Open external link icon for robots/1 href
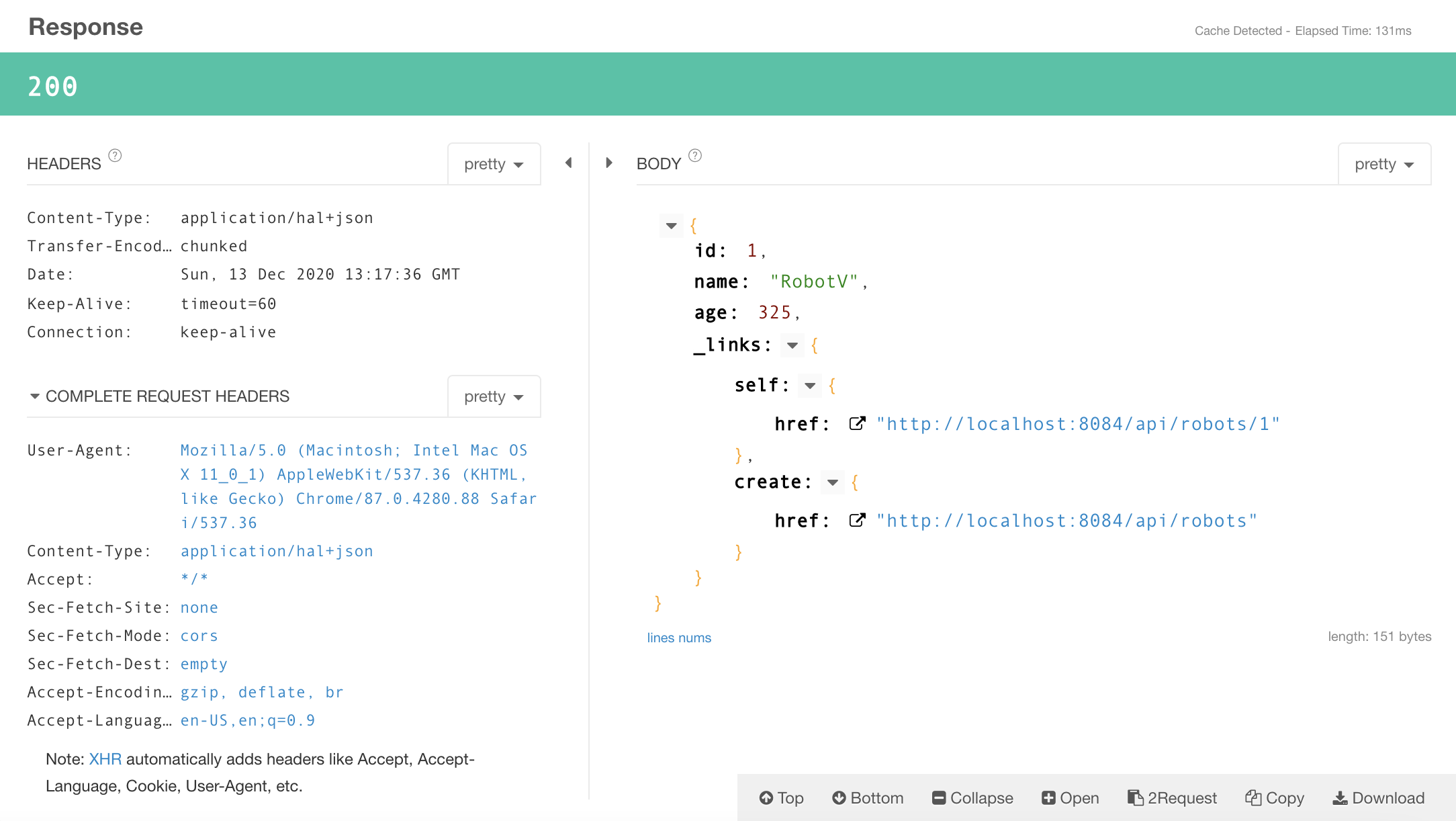This screenshot has height=821, width=1456. coord(856,424)
